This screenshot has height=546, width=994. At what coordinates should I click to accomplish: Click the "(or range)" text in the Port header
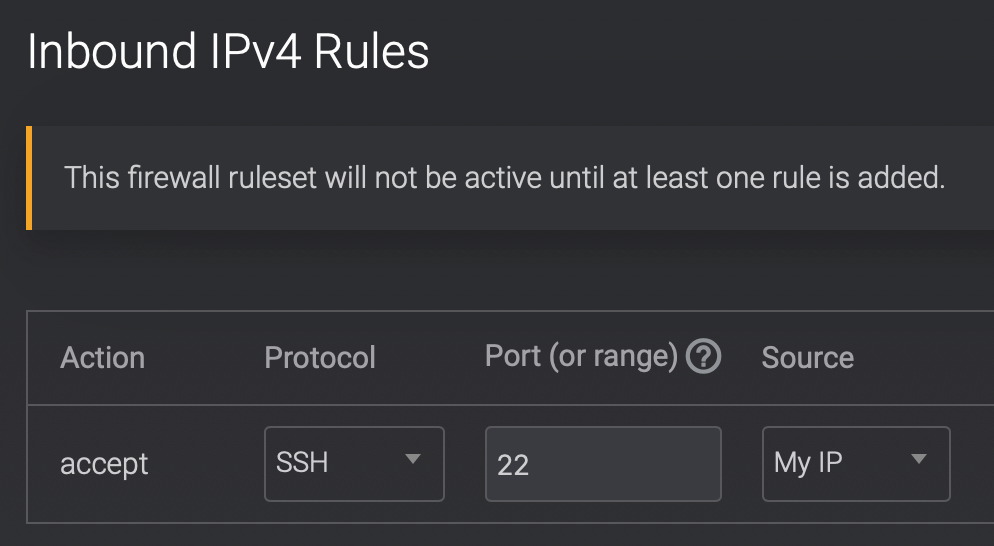point(614,356)
